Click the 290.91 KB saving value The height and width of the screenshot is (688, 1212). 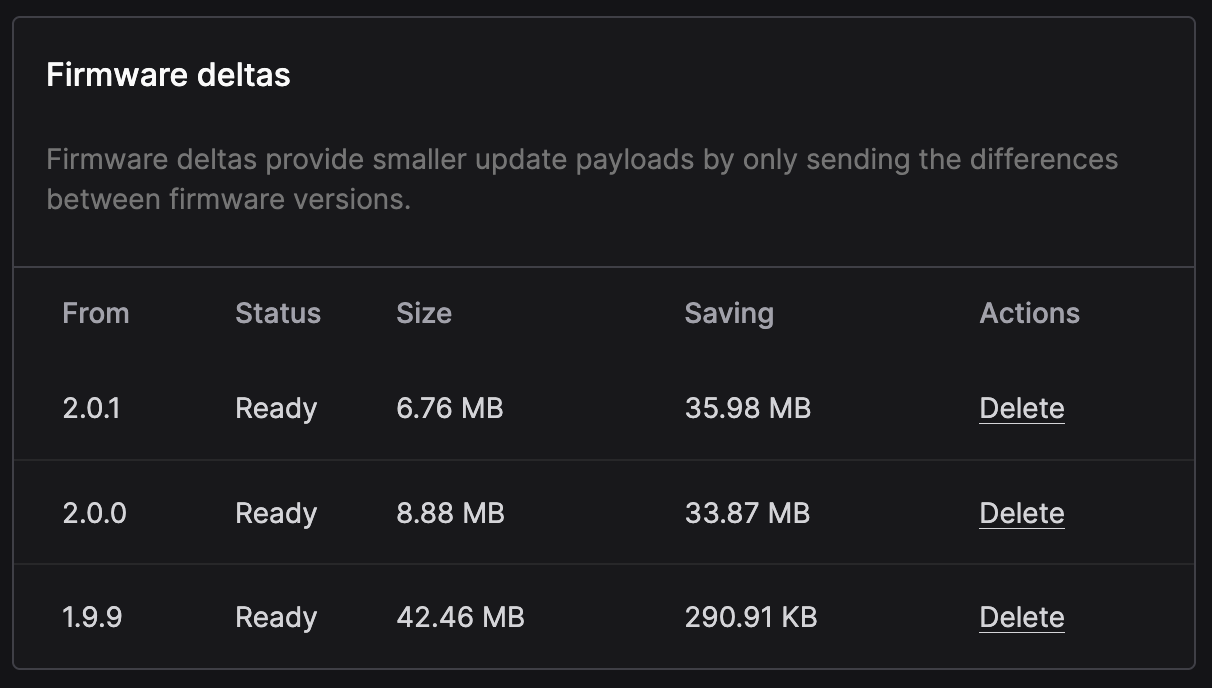point(751,617)
